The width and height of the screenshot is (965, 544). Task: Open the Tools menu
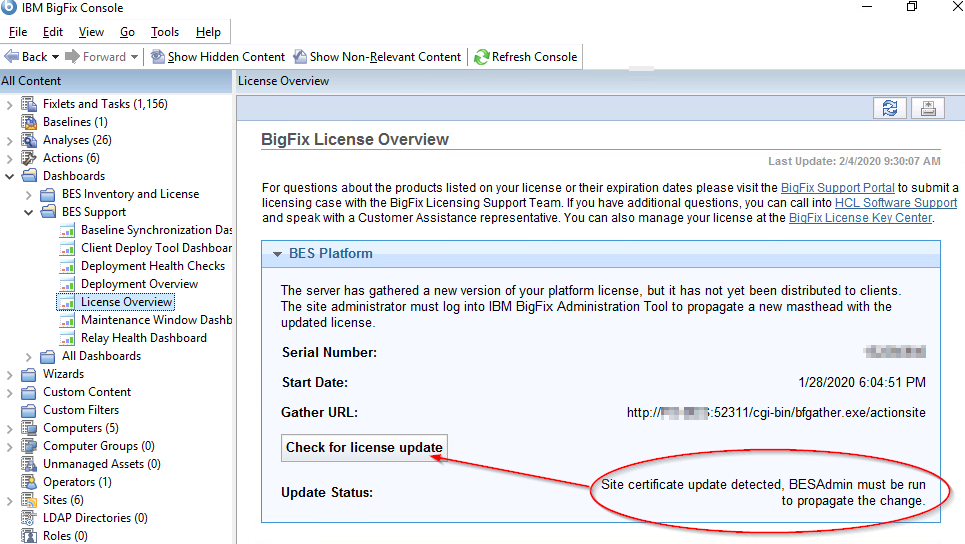(165, 32)
